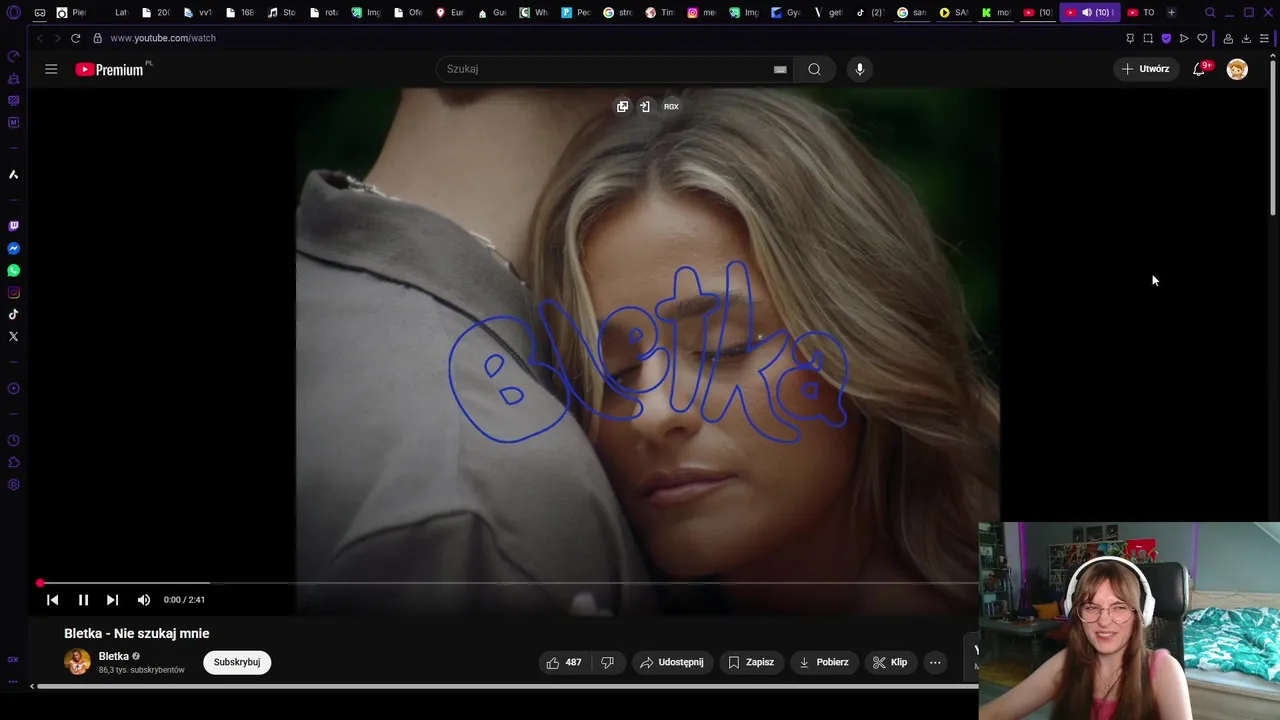
Task: Open browser downloads panel
Action: pos(1246,38)
